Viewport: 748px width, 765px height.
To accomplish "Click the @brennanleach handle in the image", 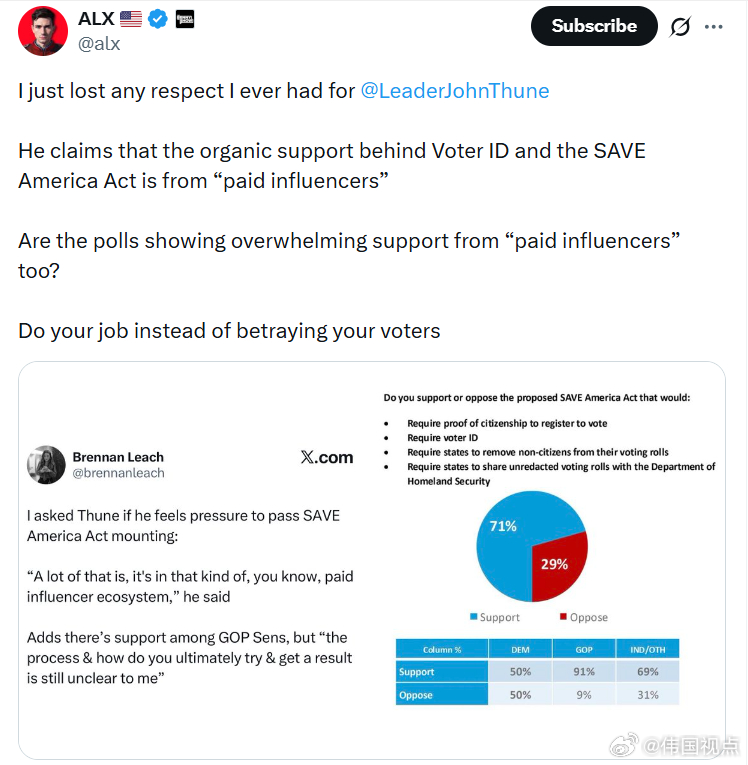I will [118, 473].
